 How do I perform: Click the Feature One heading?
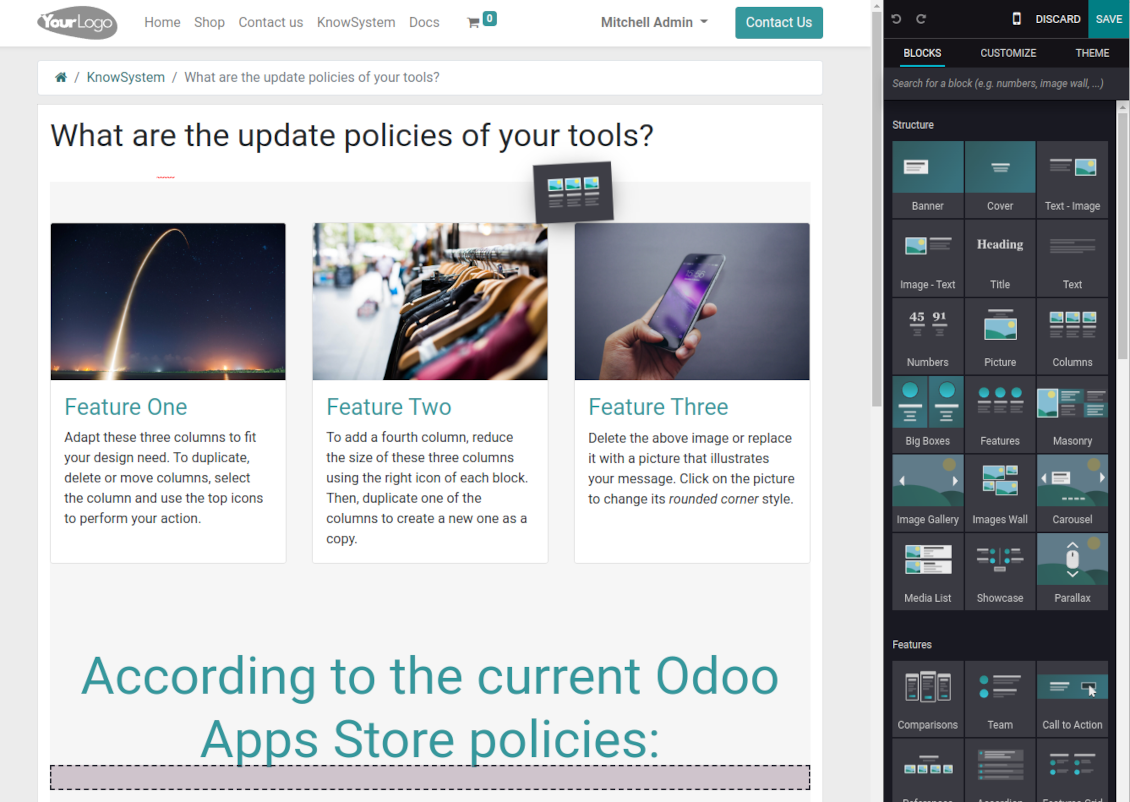(x=125, y=407)
